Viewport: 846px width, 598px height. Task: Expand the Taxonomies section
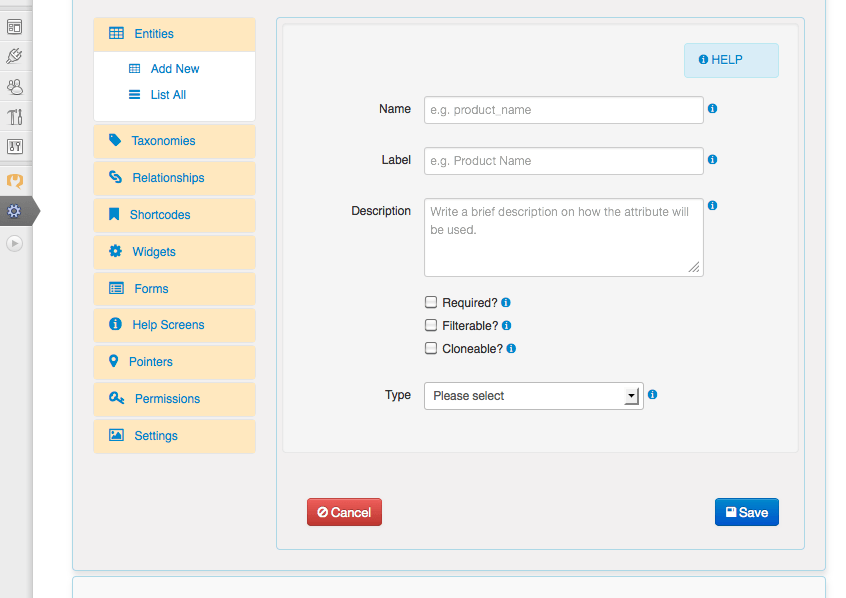coord(163,141)
